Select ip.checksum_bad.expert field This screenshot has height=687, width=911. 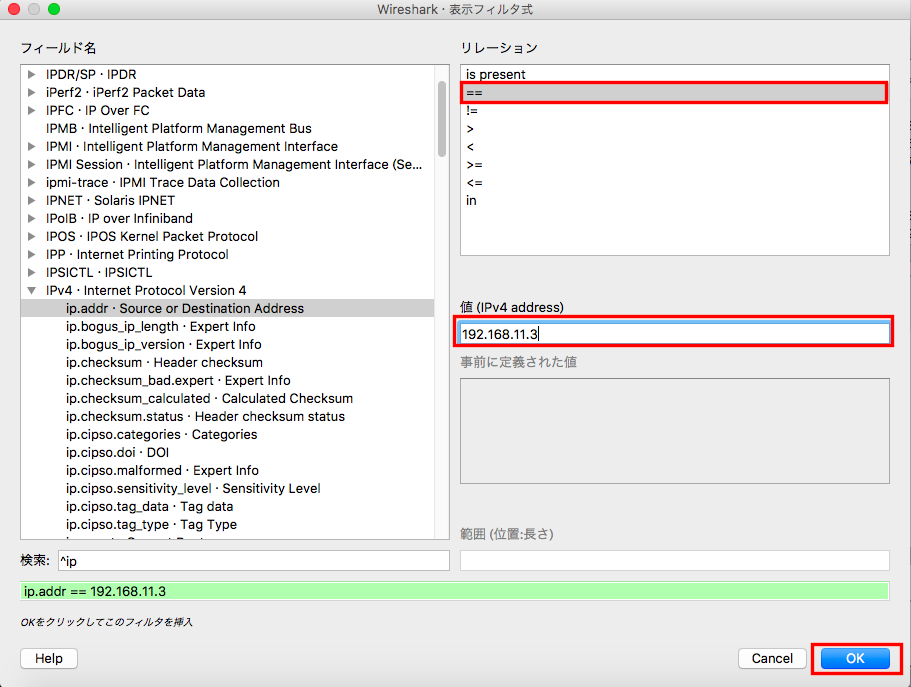coord(227,381)
